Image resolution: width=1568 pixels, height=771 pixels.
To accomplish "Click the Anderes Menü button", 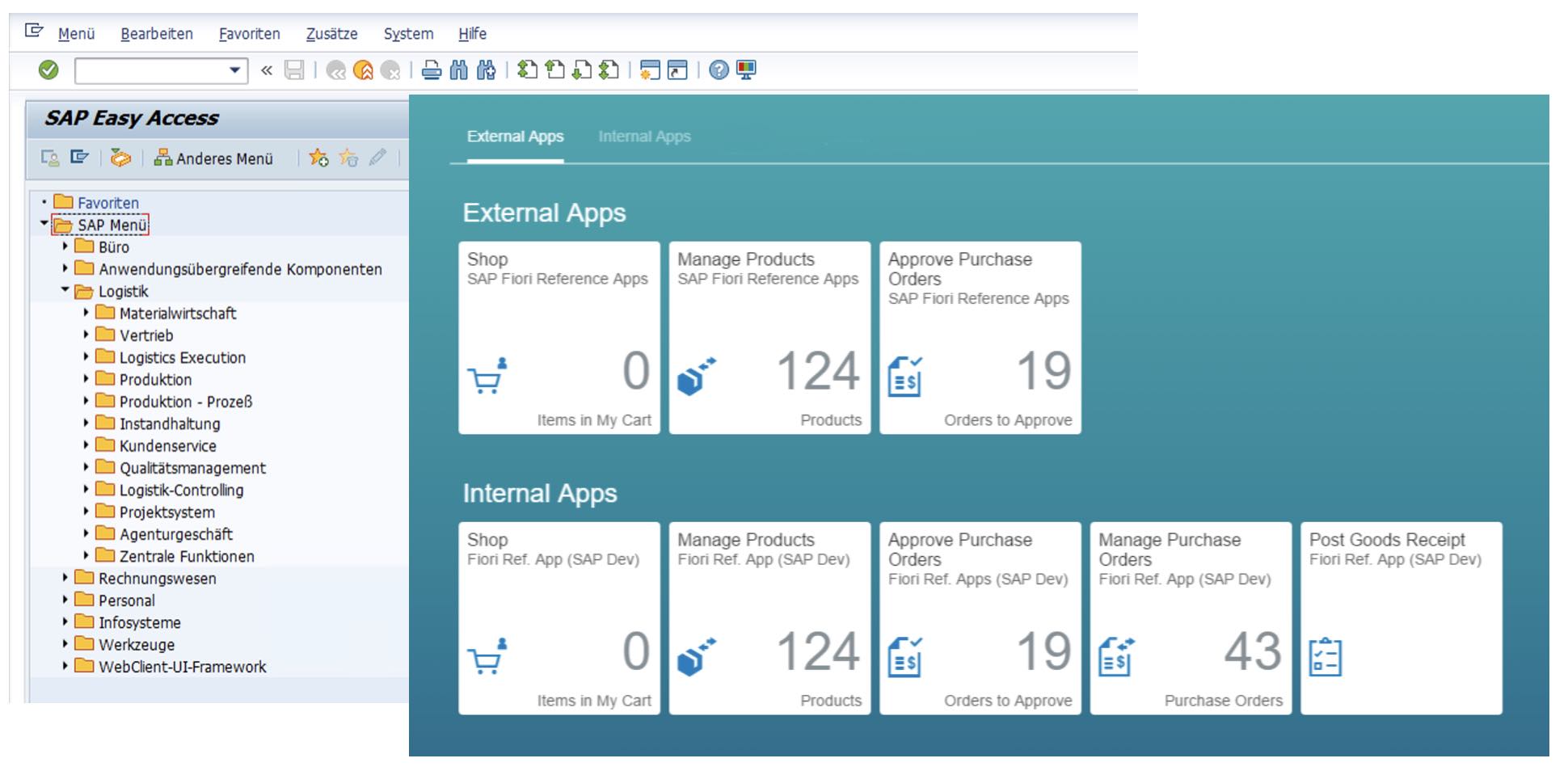I will pos(214,158).
